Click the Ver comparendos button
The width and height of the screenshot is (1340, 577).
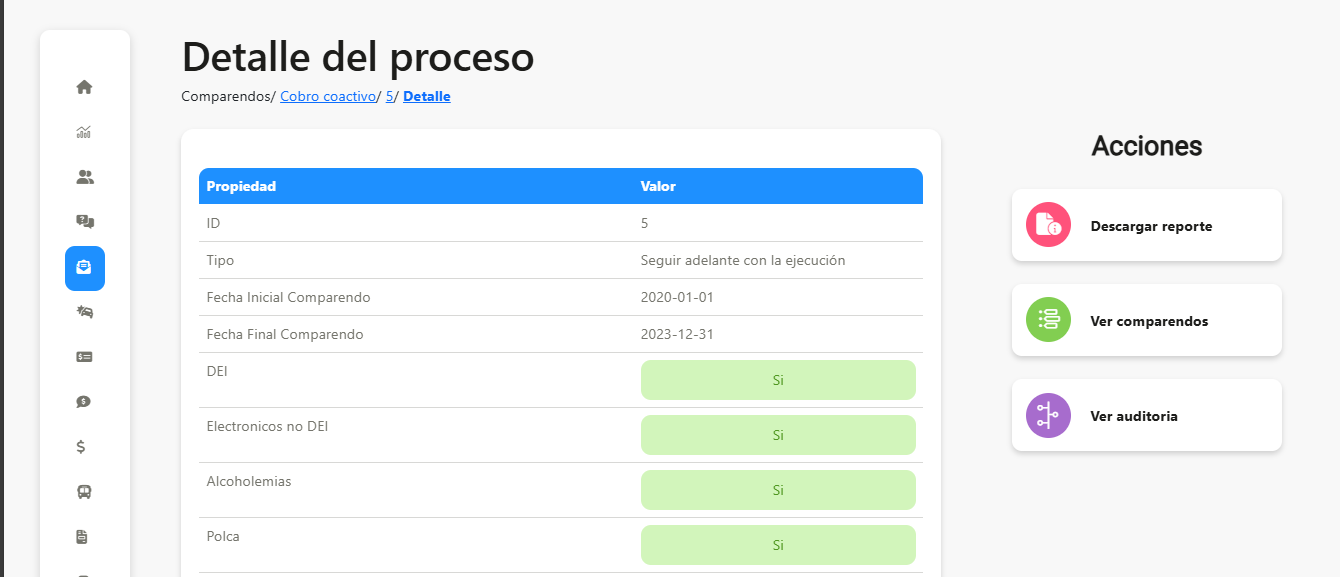pyautogui.click(x=1147, y=320)
